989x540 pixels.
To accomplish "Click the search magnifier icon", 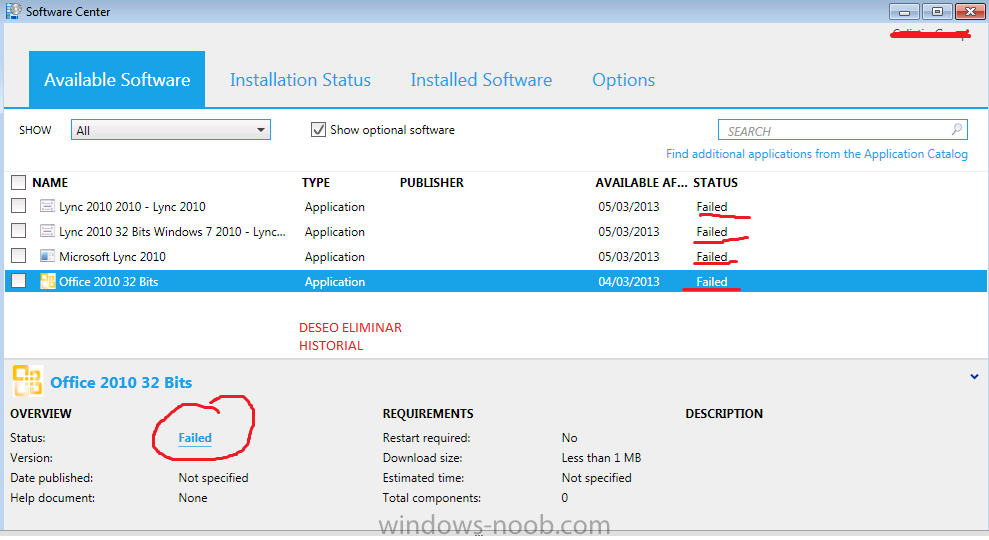I will point(957,129).
